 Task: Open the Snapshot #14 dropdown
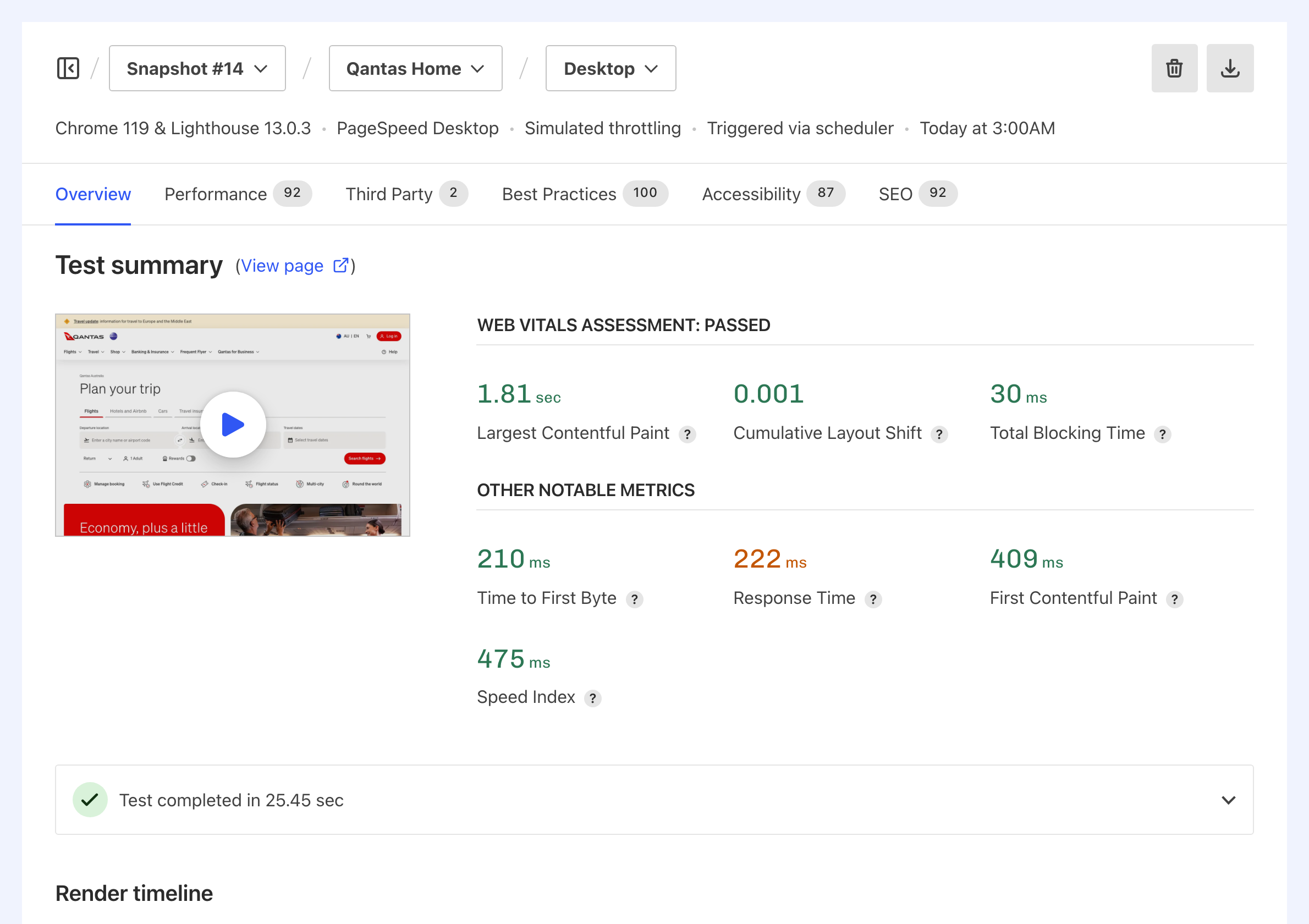(x=197, y=68)
